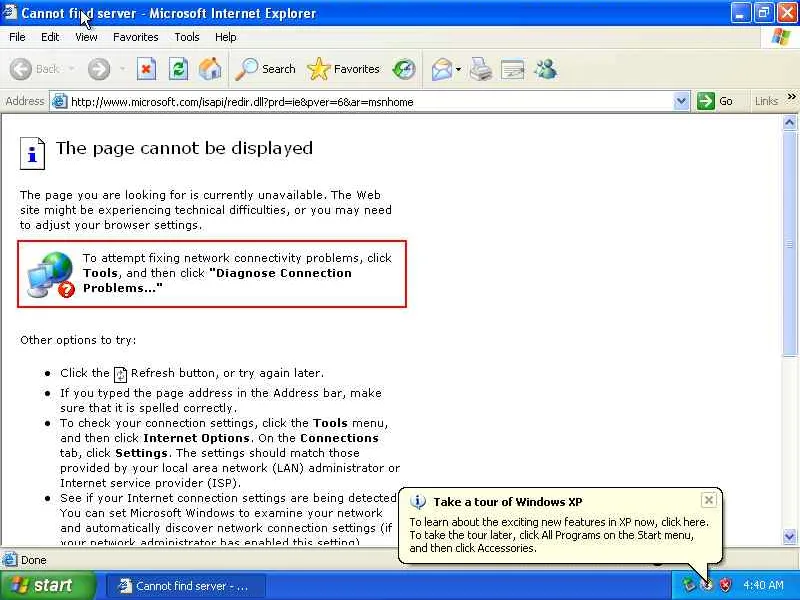
Task: Open the File menu
Action: [17, 37]
